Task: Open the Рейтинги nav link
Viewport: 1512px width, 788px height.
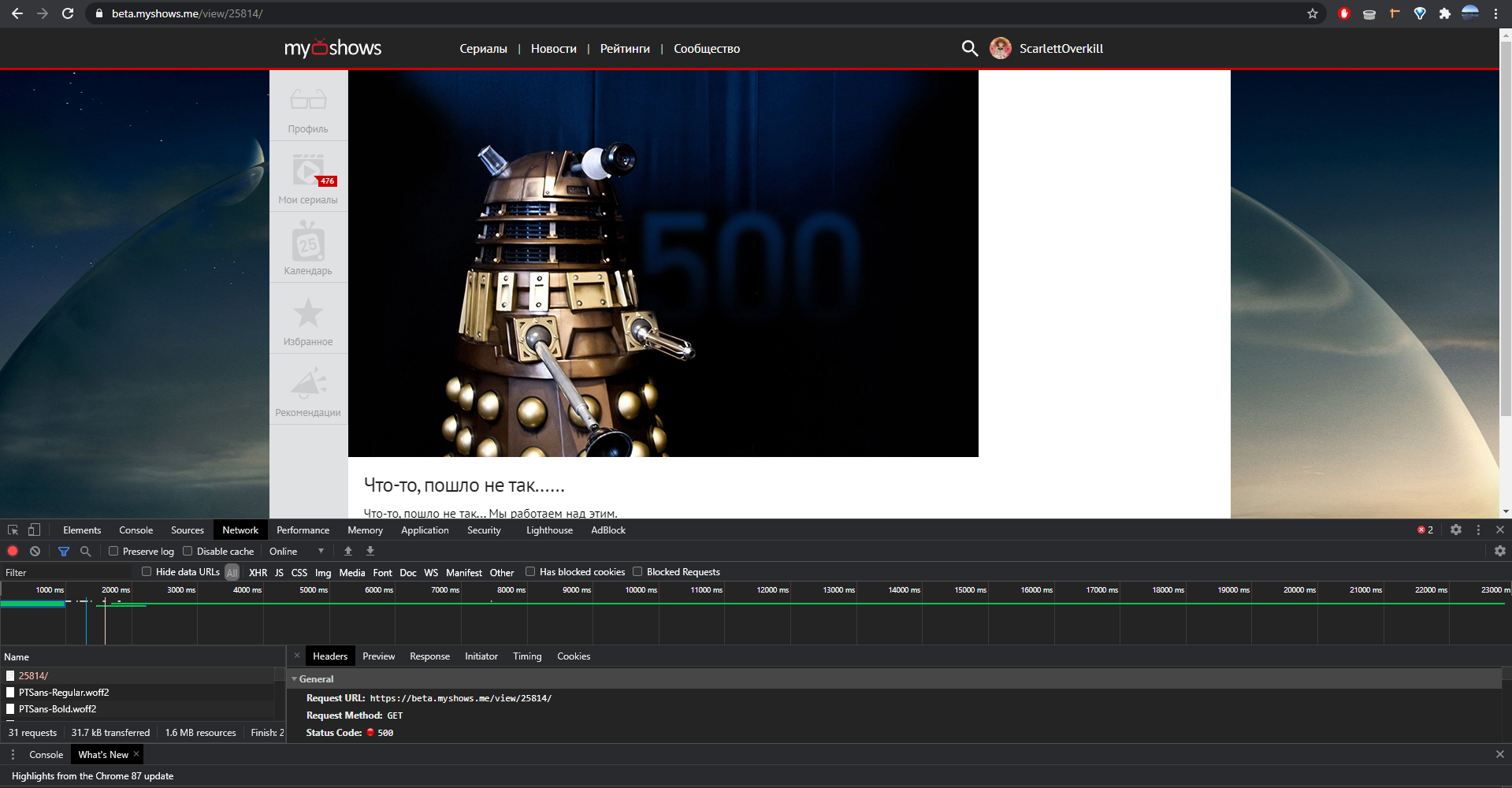Action: 625,49
